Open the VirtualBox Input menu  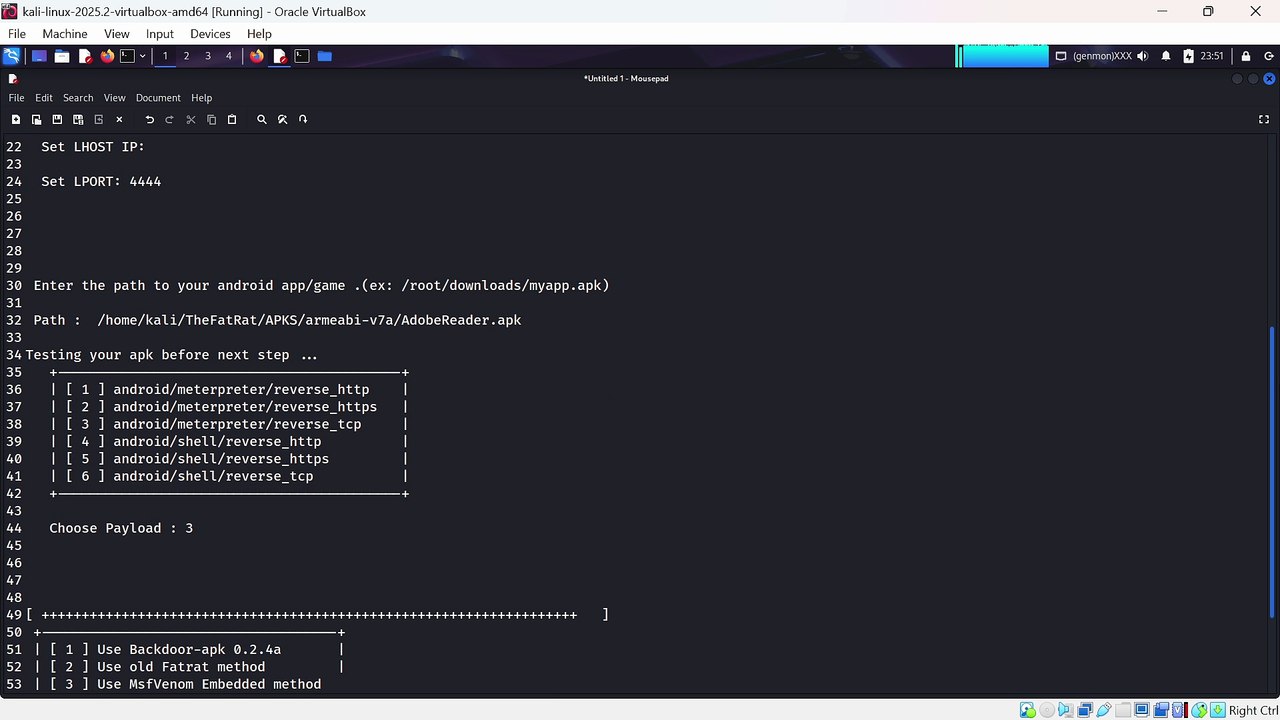click(x=160, y=34)
